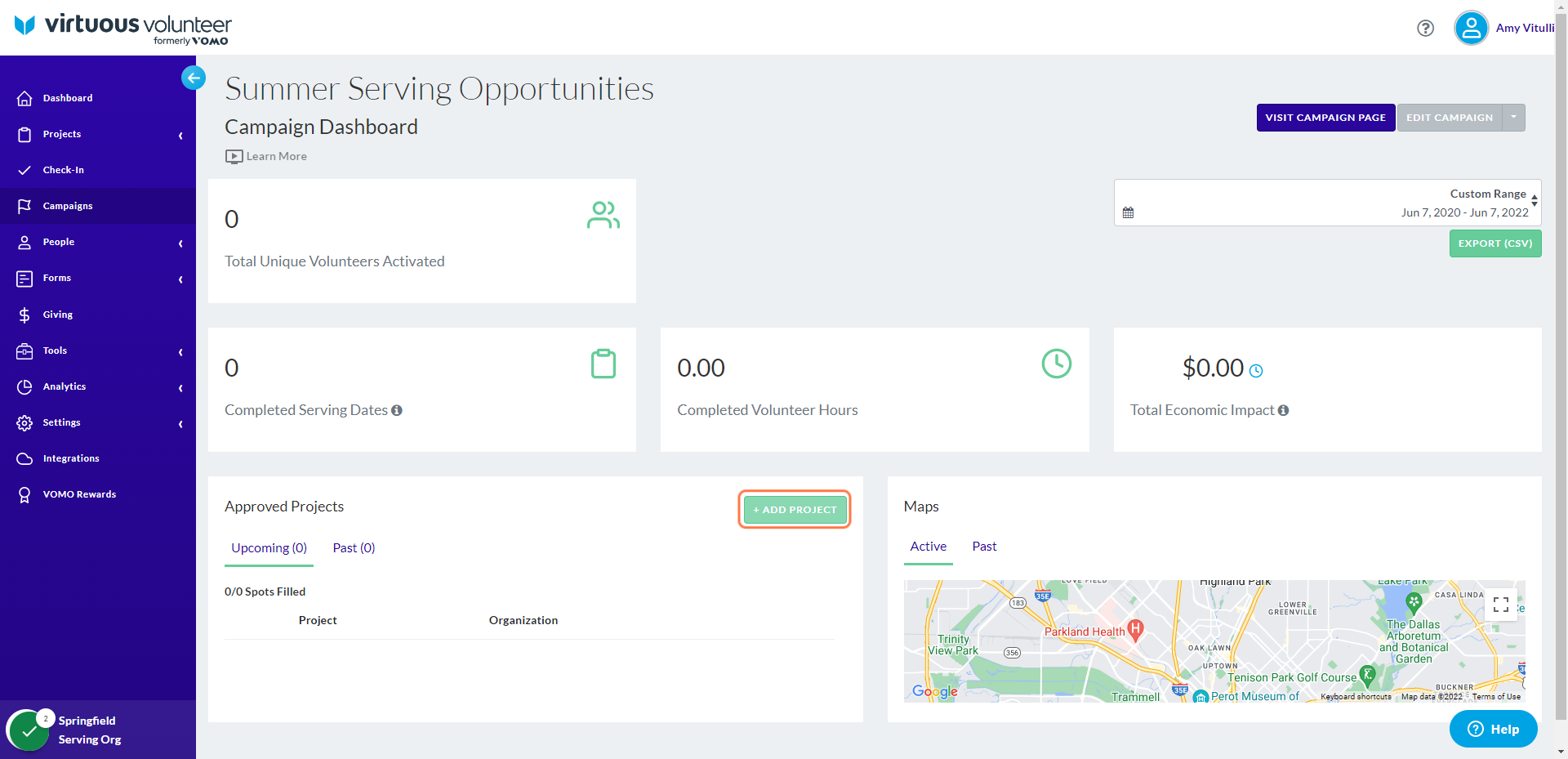The image size is (1568, 759).
Task: Click the Integrations cloud icon
Action: 24,458
